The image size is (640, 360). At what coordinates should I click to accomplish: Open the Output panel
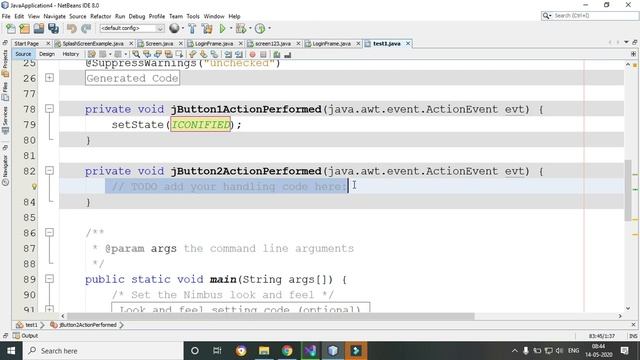(25, 336)
